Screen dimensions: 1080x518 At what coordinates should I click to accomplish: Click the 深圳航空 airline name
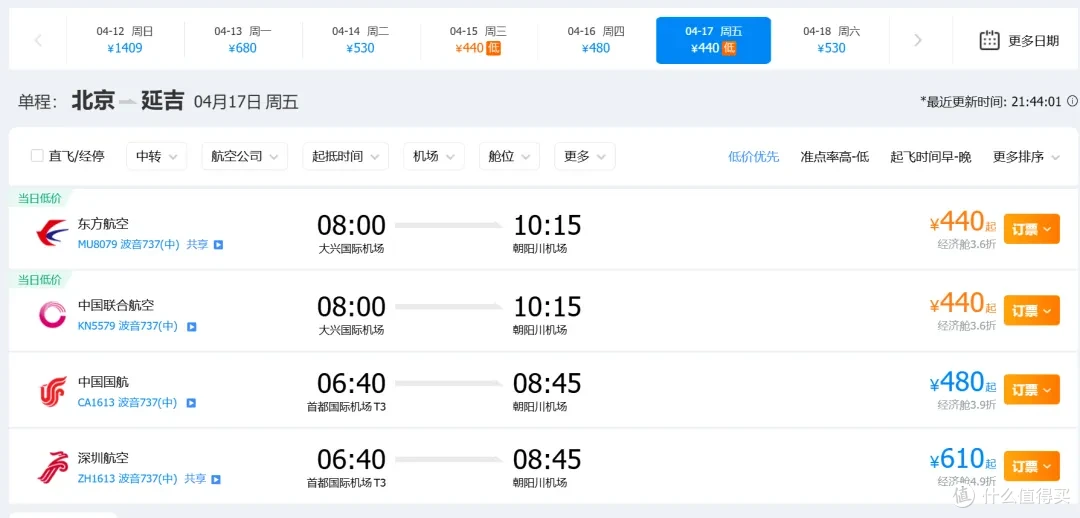coord(103,457)
